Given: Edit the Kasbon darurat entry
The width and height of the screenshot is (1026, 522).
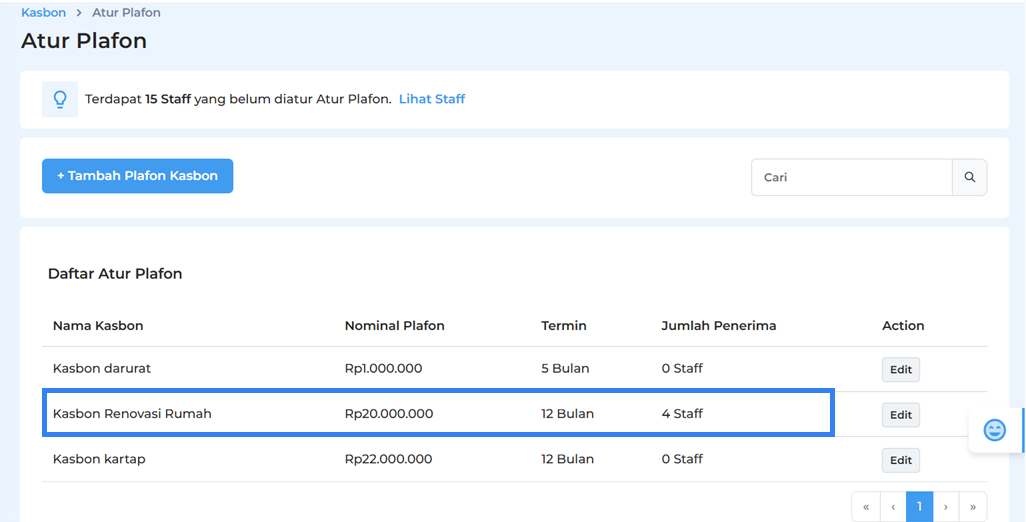Looking at the screenshot, I should tap(900, 370).
